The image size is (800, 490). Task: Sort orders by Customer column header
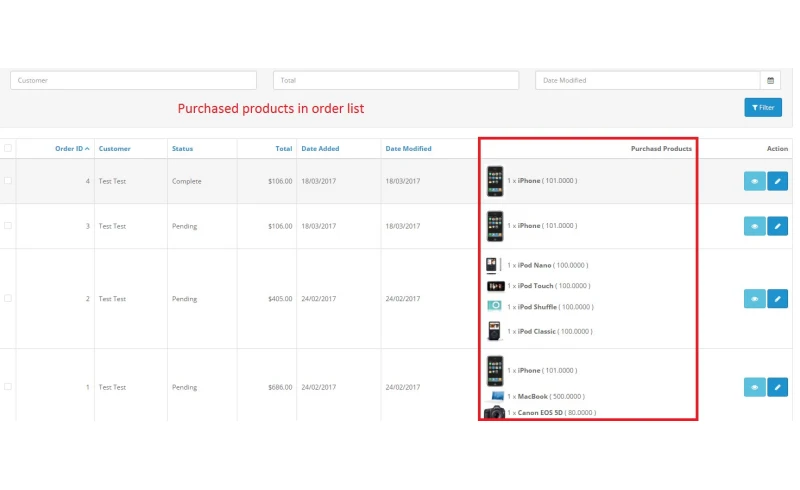[114, 149]
